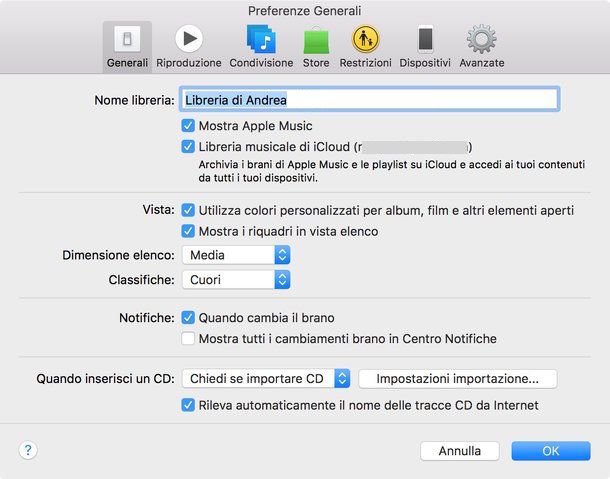Open the Dispositivi phone icon

tap(425, 39)
